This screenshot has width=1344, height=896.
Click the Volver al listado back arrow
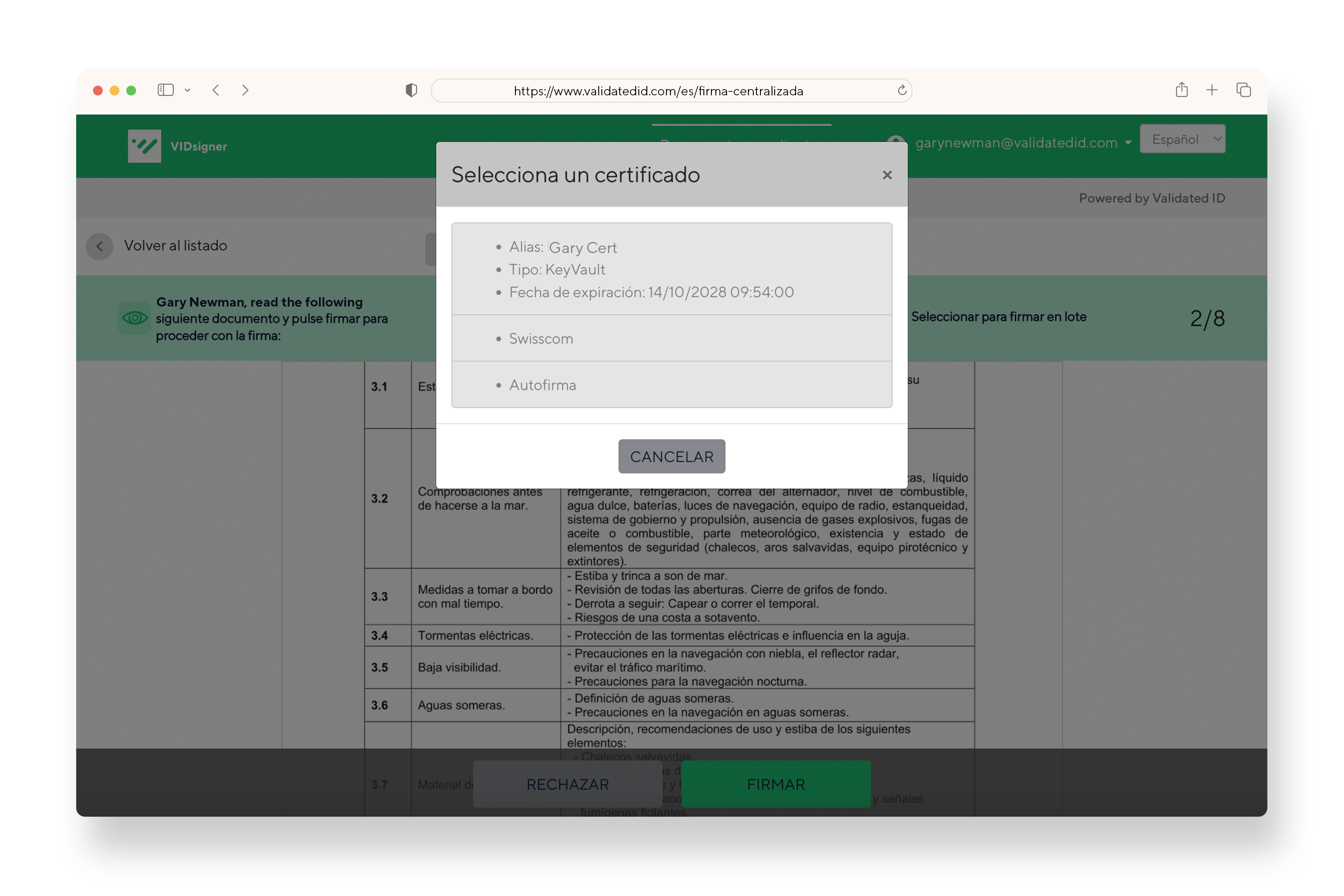pyautogui.click(x=99, y=246)
